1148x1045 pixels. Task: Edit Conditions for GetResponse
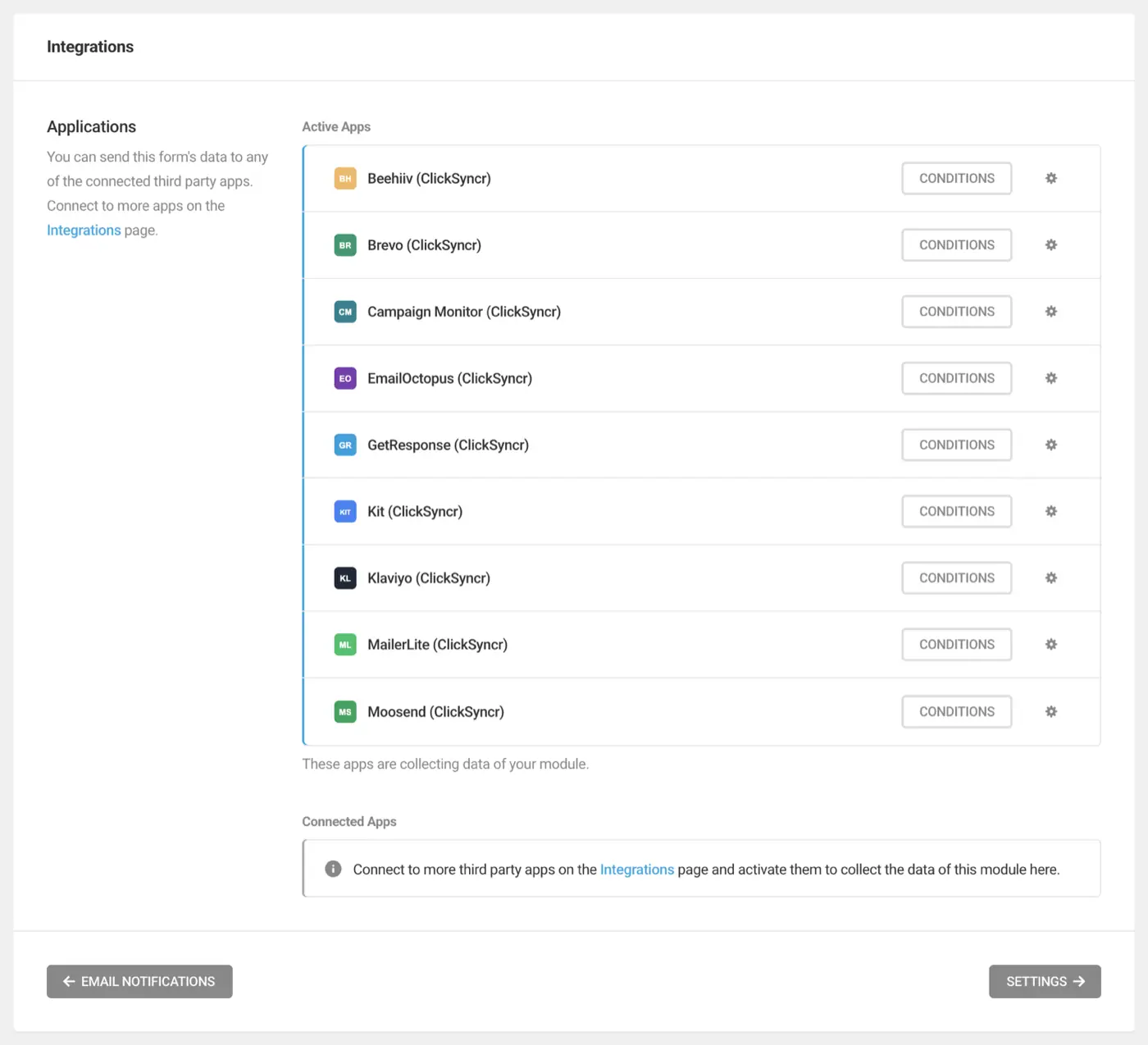pos(956,445)
